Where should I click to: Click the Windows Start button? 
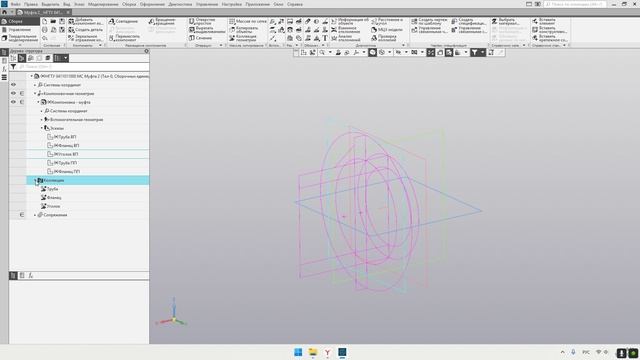(x=298, y=352)
